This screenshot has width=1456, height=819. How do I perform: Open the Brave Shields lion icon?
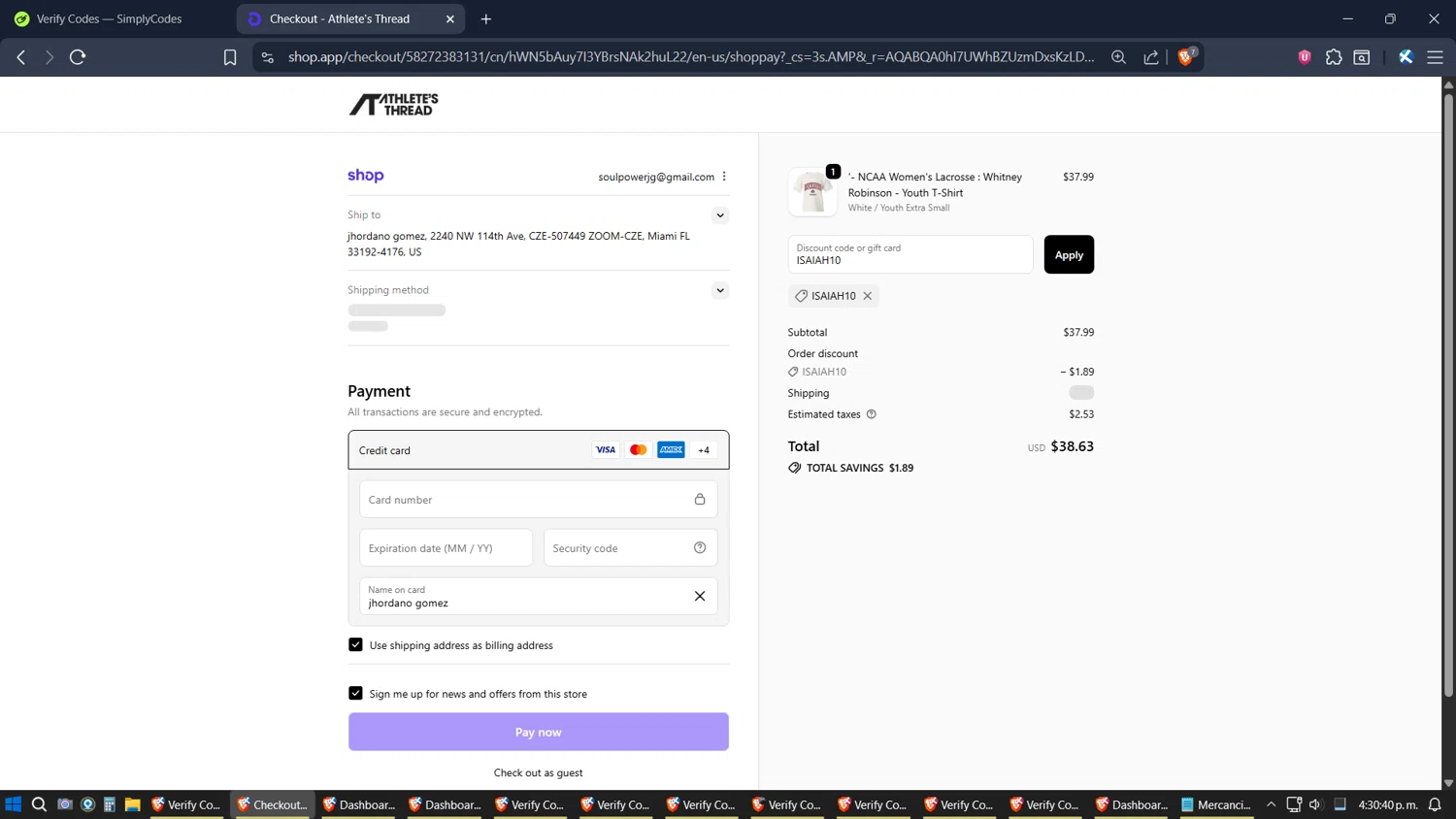click(x=1185, y=57)
